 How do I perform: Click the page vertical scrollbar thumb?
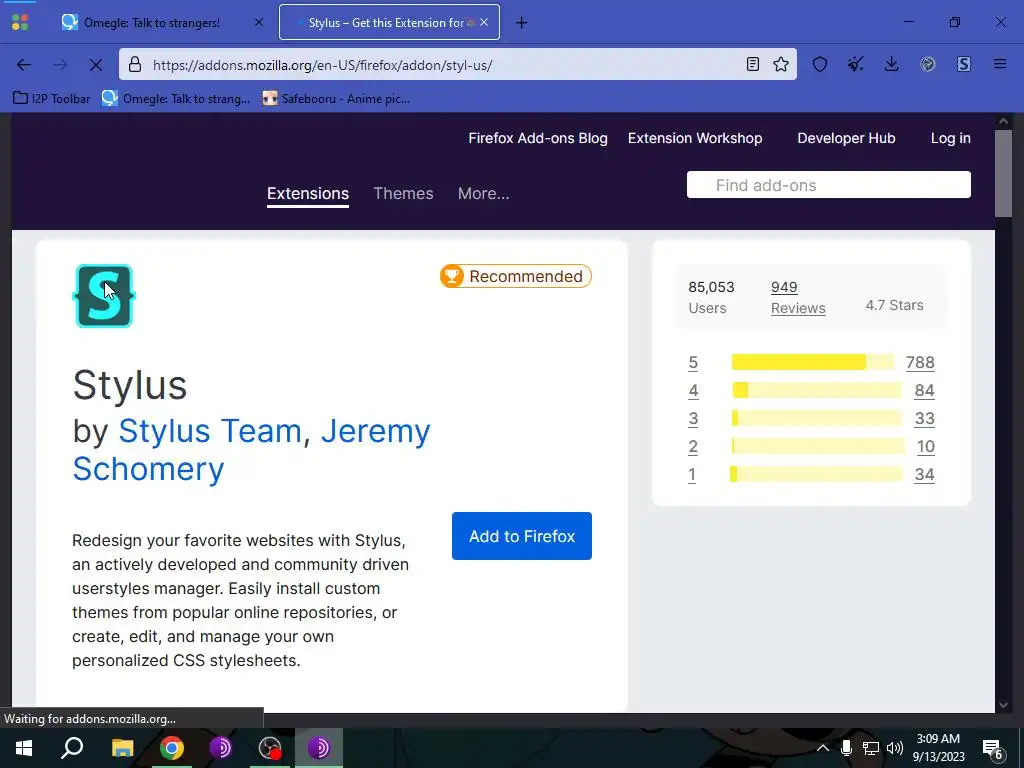(x=1003, y=174)
